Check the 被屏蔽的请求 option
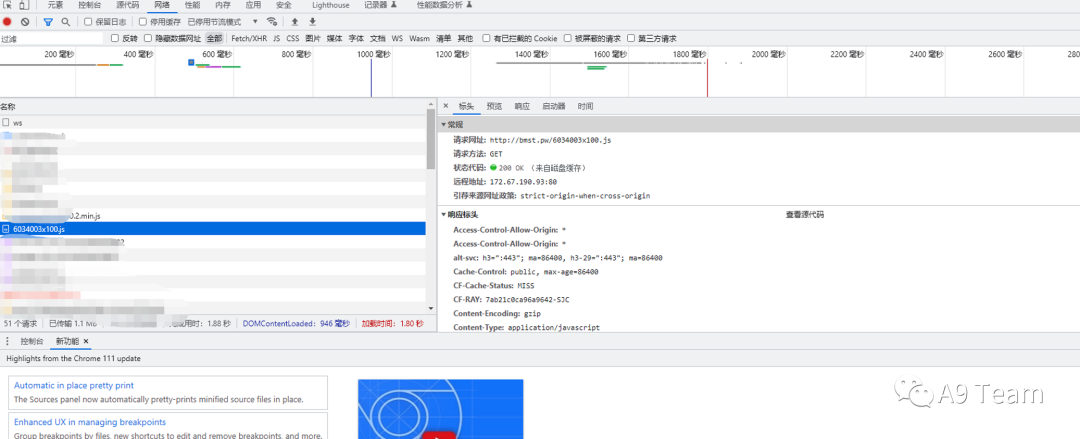Viewport: 1080px width, 439px height. coord(568,39)
